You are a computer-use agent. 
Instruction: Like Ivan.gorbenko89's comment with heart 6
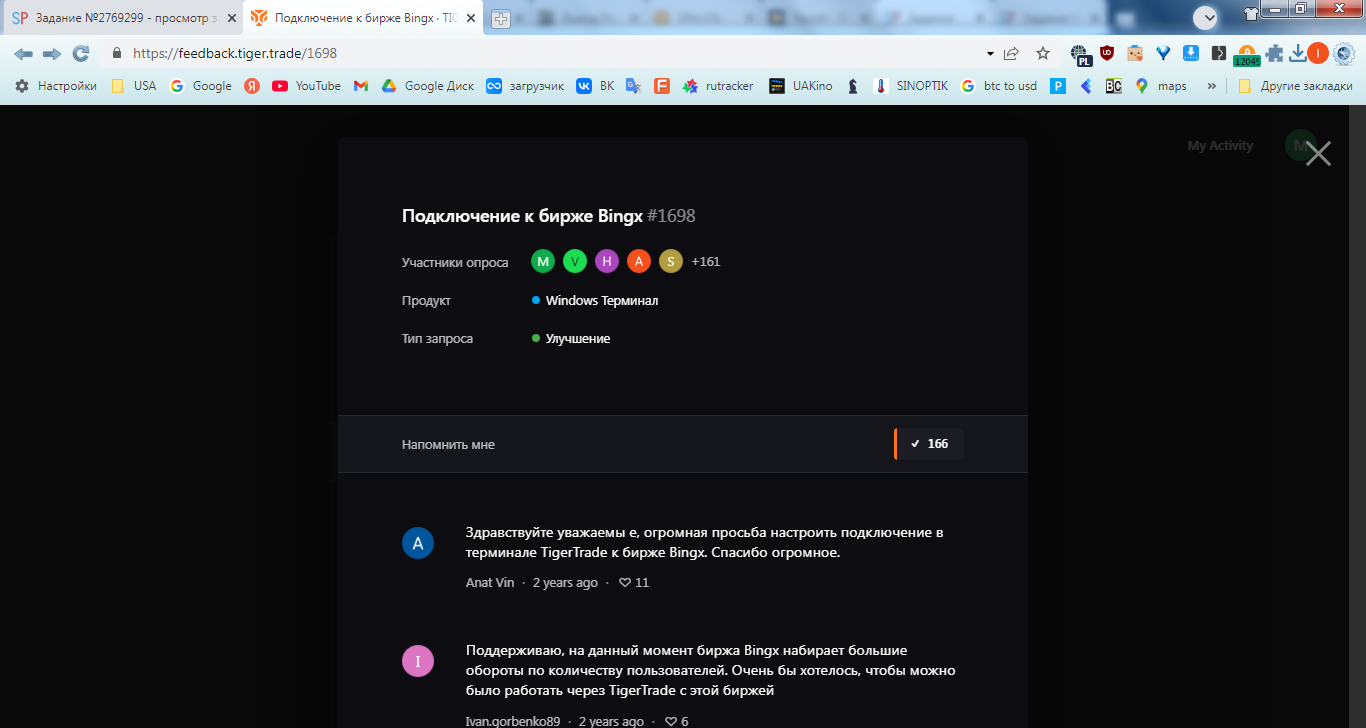[677, 721]
